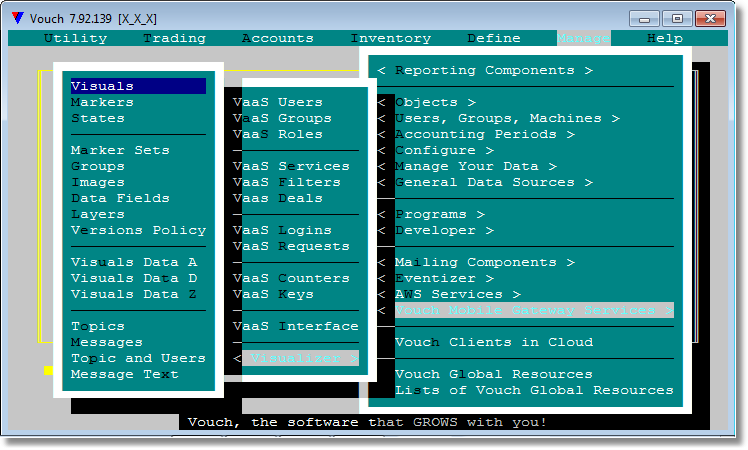Image resolution: width=748 pixels, height=450 pixels.
Task: Select States in Visualizer menu
Action: (x=98, y=118)
